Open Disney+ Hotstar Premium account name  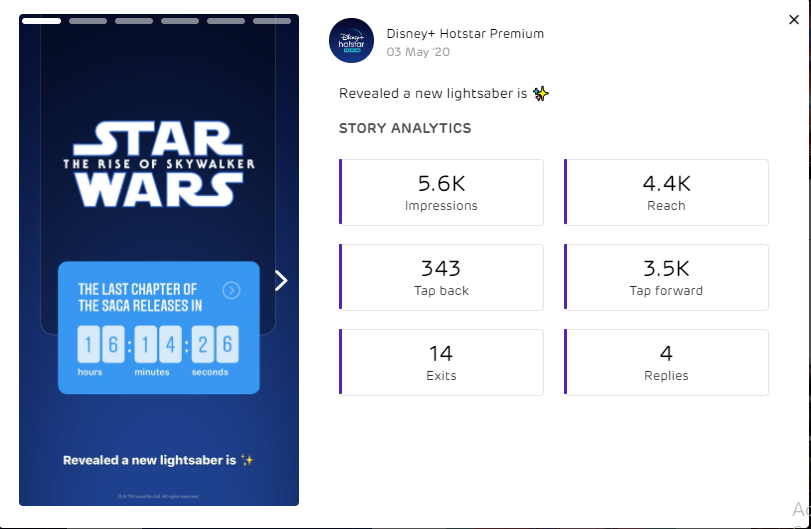click(465, 34)
